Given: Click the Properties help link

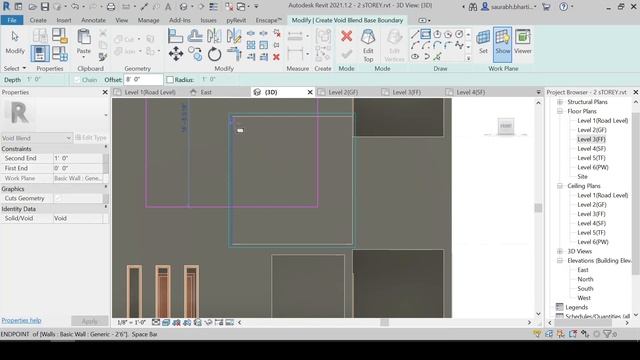Looking at the screenshot, I should click(21, 320).
